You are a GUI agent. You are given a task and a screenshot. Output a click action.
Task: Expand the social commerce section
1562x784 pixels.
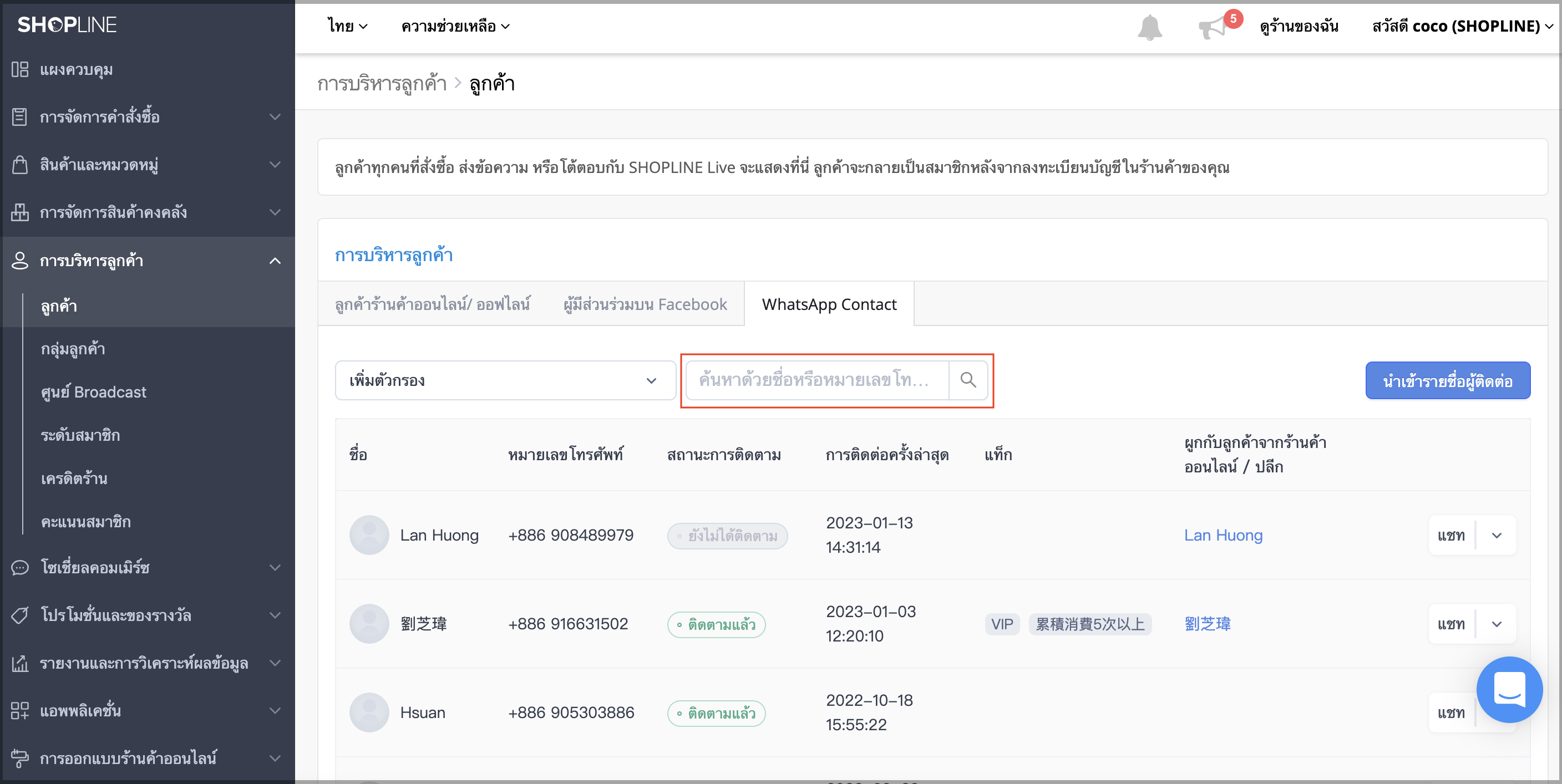[x=275, y=568]
